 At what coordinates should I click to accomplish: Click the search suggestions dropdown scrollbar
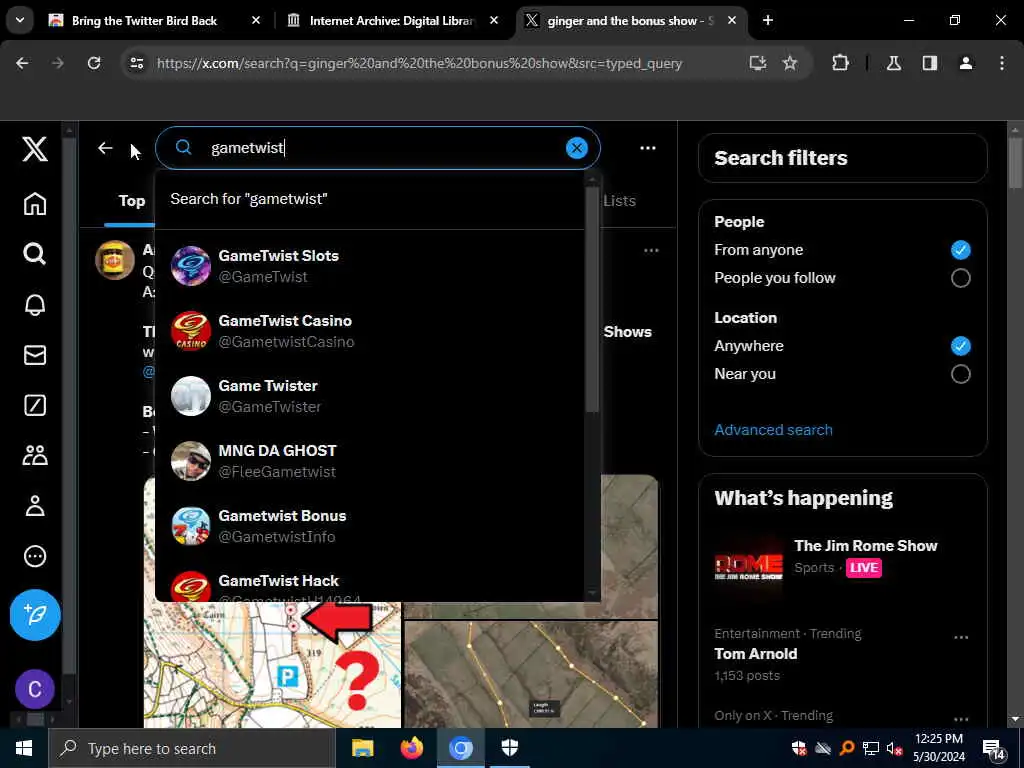592,300
